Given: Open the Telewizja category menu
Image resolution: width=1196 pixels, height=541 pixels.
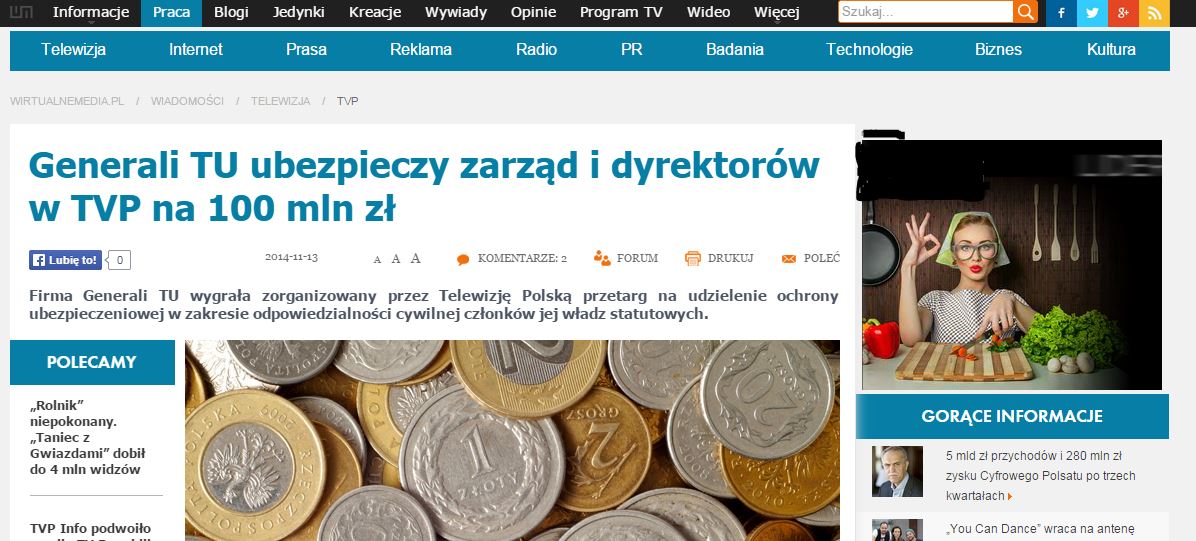Looking at the screenshot, I should click(74, 50).
